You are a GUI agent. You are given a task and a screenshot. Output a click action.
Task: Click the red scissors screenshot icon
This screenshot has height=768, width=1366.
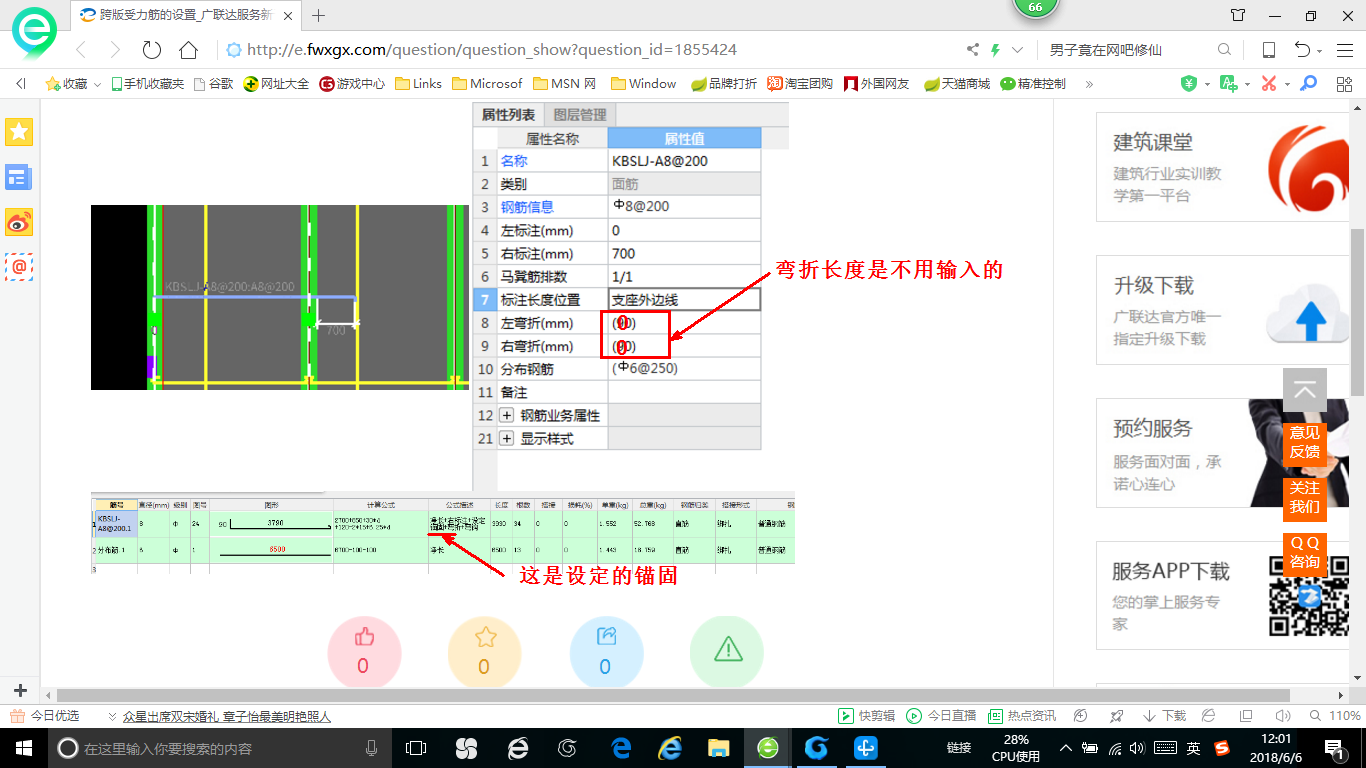[x=1269, y=84]
